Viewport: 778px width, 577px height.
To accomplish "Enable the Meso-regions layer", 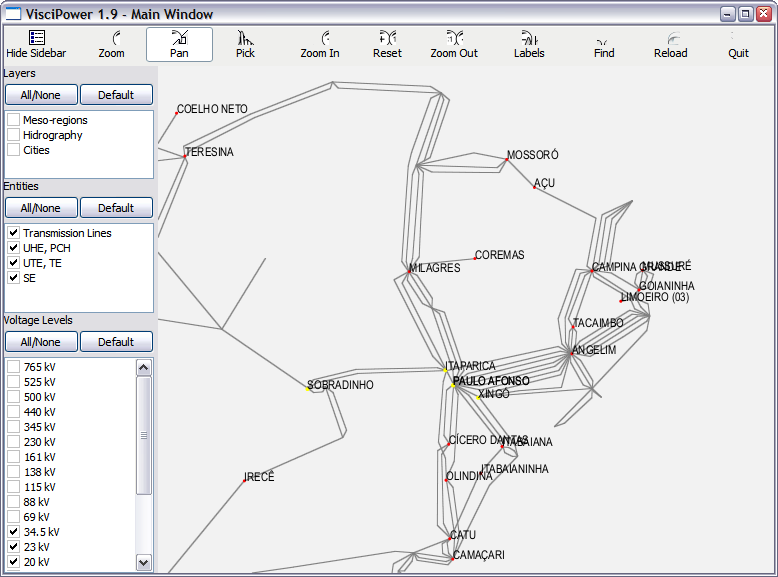I will coord(14,120).
